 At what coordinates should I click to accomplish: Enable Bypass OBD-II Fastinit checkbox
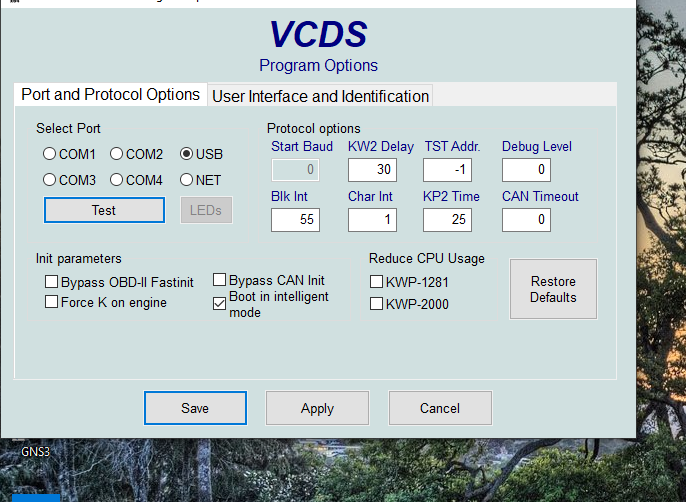coord(52,282)
